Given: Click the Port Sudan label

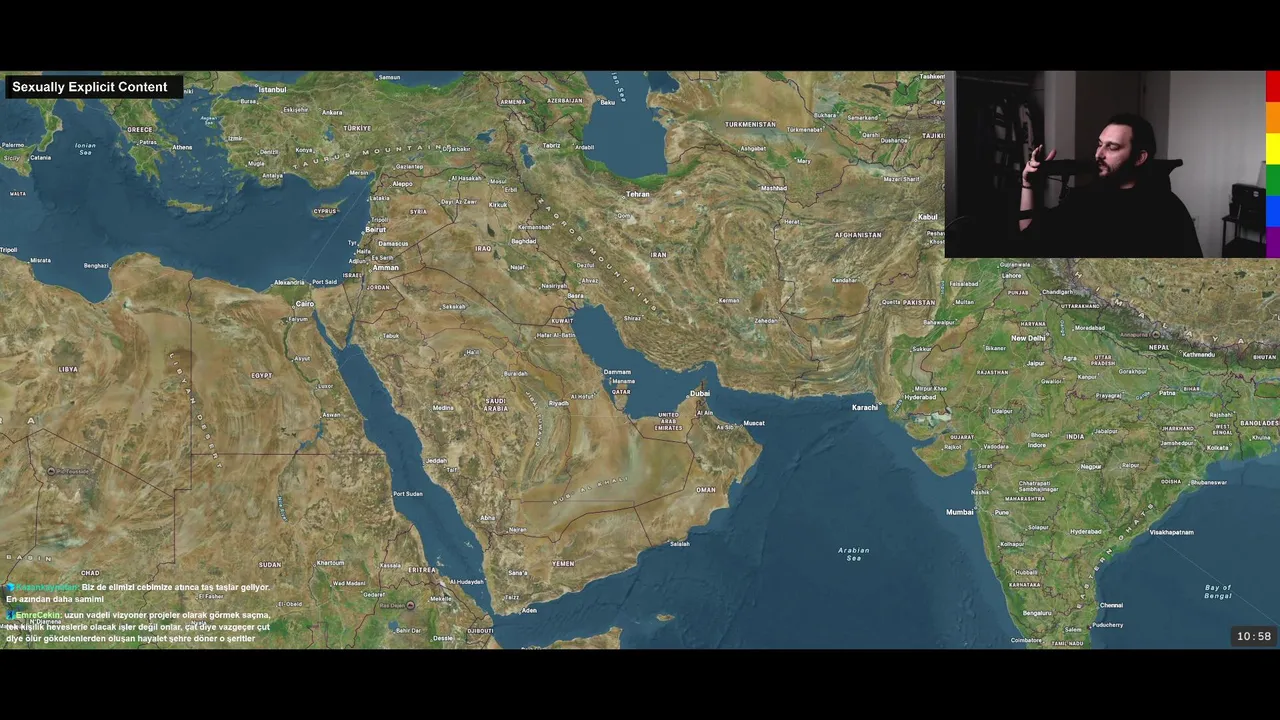Looking at the screenshot, I should coord(408,494).
